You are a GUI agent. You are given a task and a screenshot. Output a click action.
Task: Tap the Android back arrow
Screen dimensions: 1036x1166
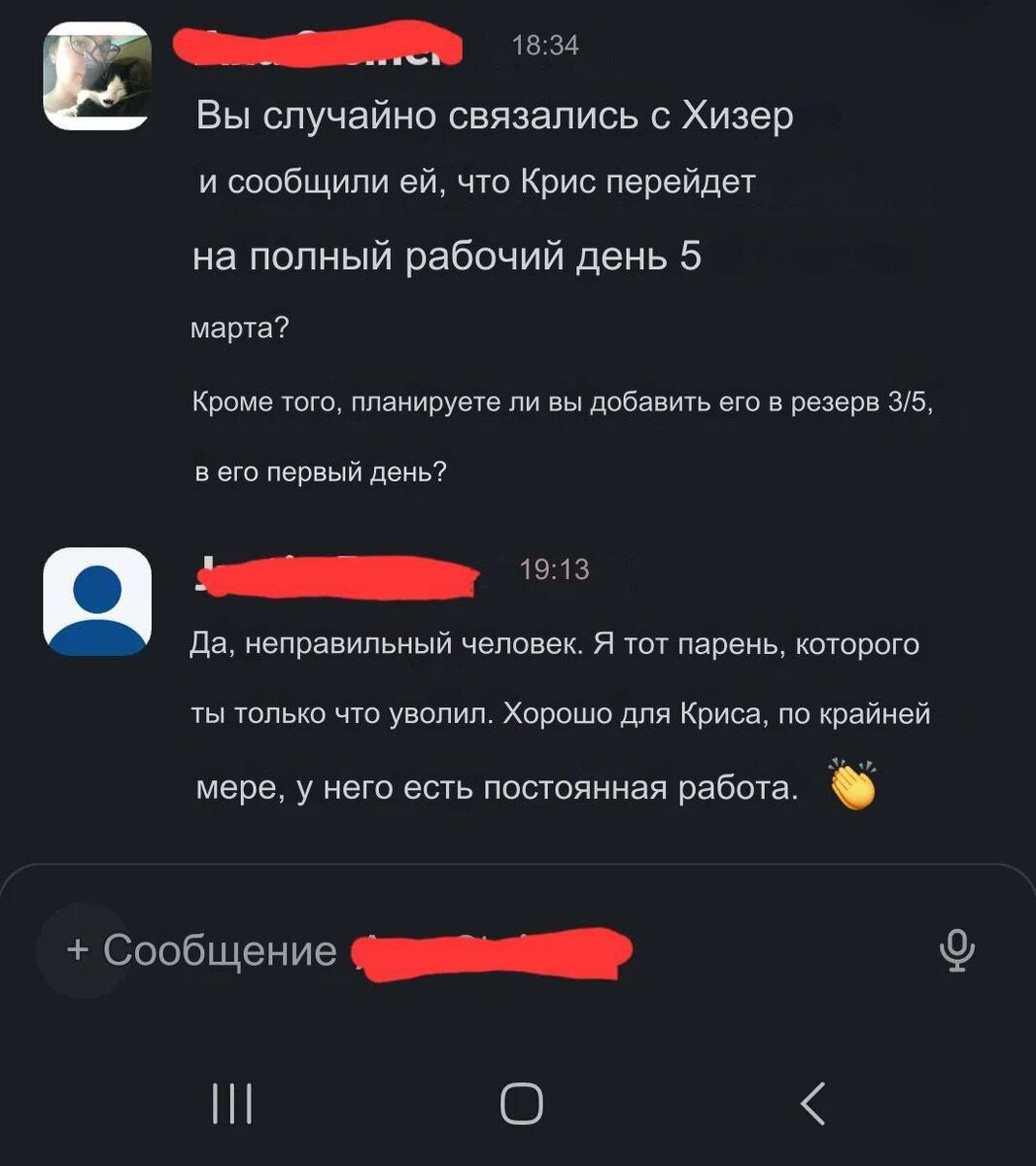pos(813,1104)
